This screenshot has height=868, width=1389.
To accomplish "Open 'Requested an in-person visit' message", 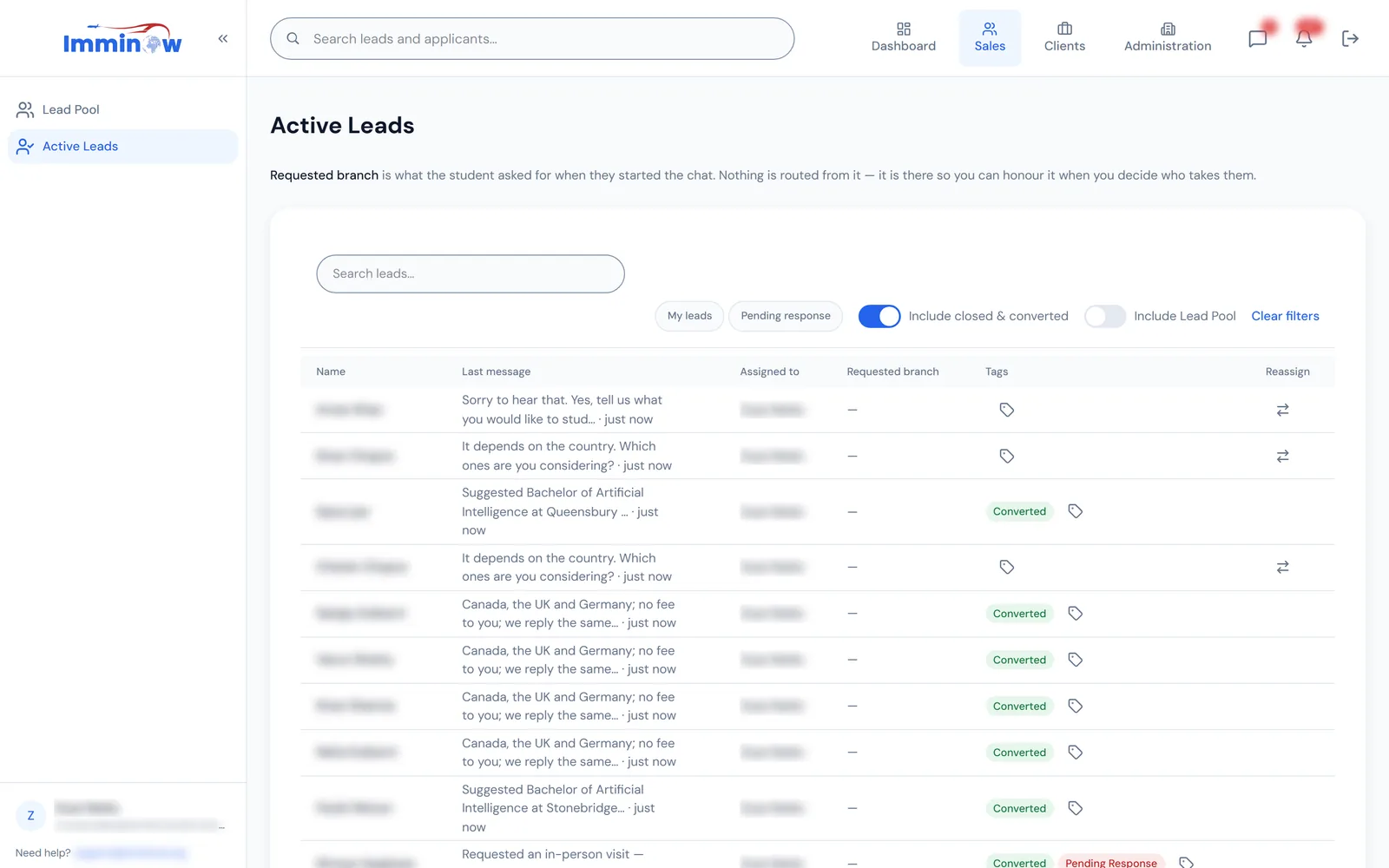I will point(552,854).
